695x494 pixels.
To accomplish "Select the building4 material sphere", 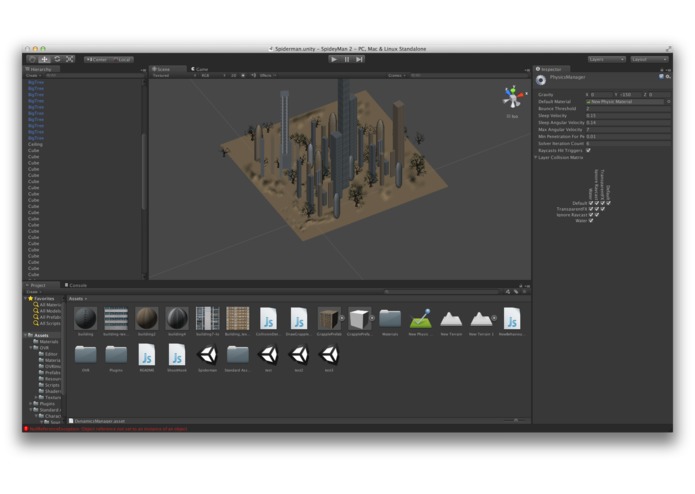I will [x=177, y=321].
